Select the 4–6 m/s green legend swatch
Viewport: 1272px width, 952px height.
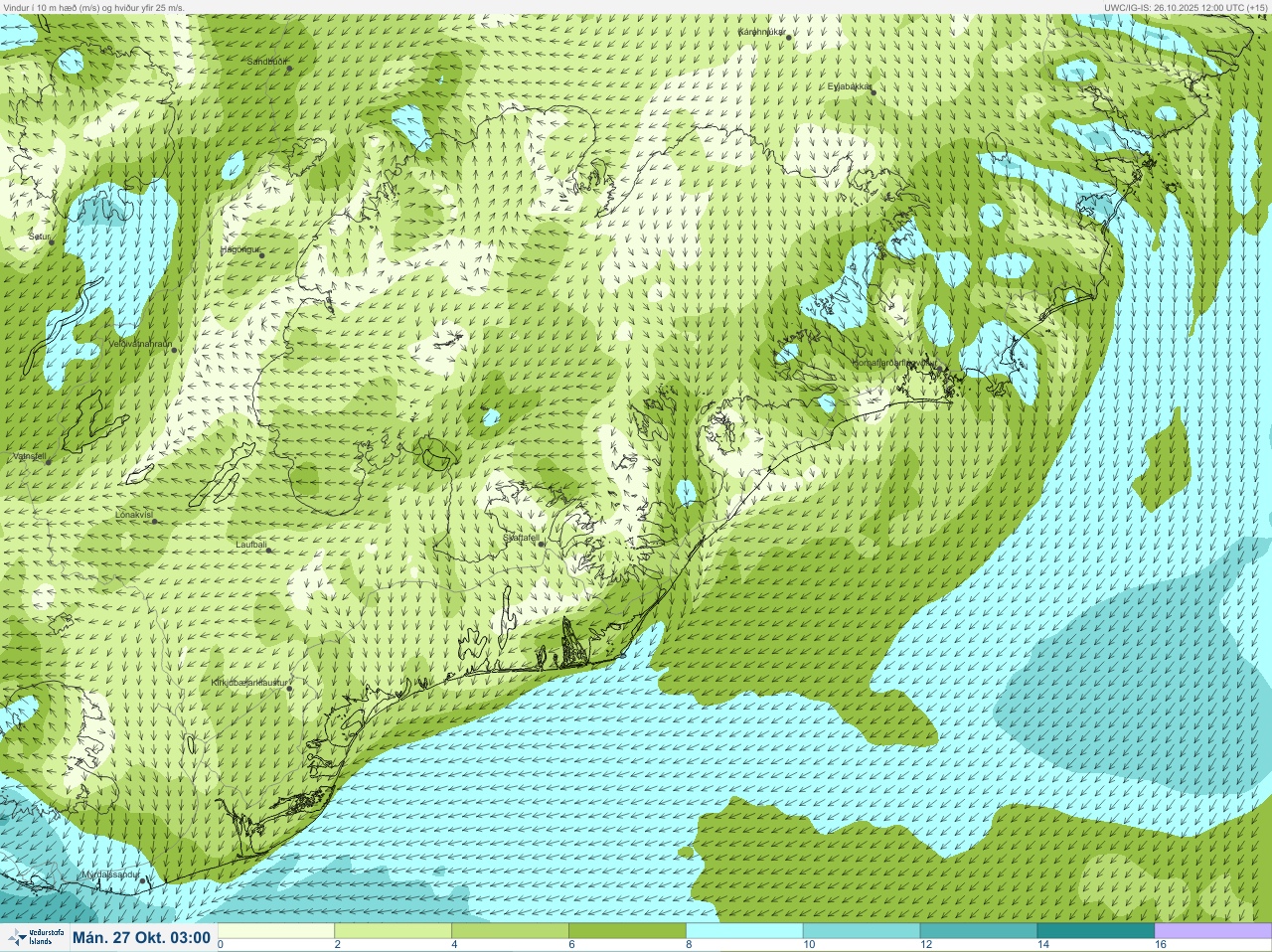click(511, 931)
